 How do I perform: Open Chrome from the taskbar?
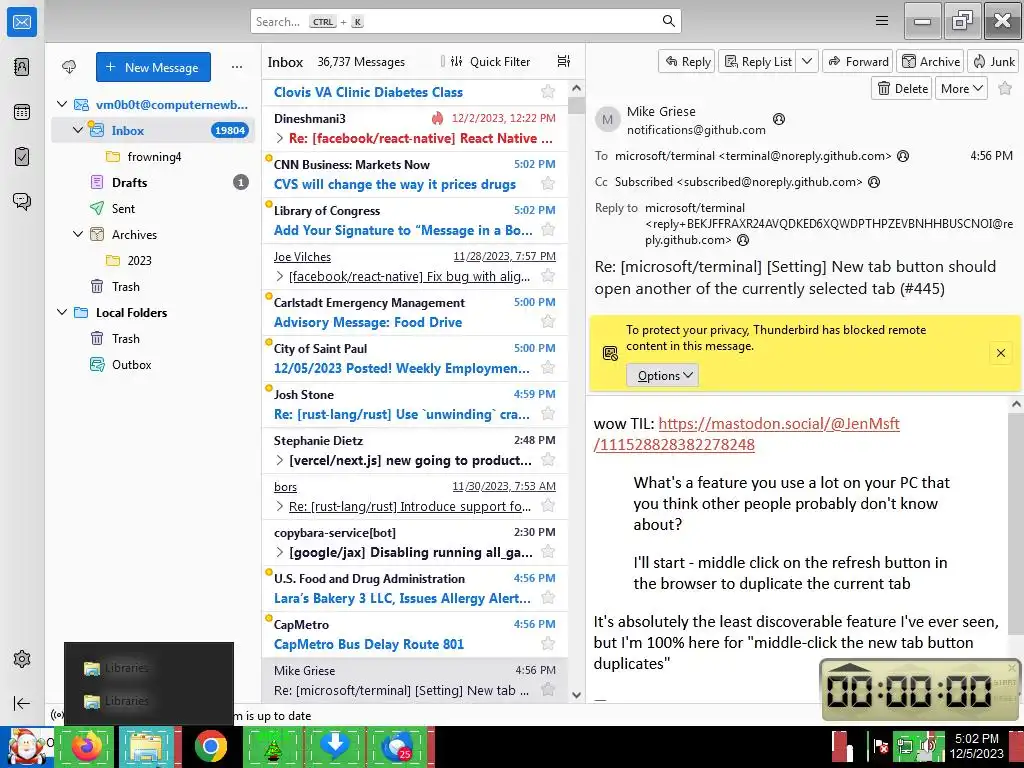tap(211, 746)
